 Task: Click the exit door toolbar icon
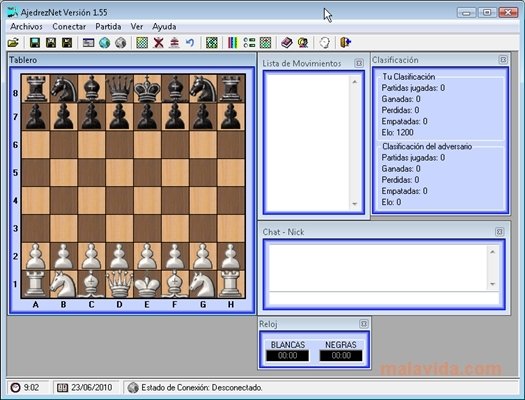tap(345, 43)
